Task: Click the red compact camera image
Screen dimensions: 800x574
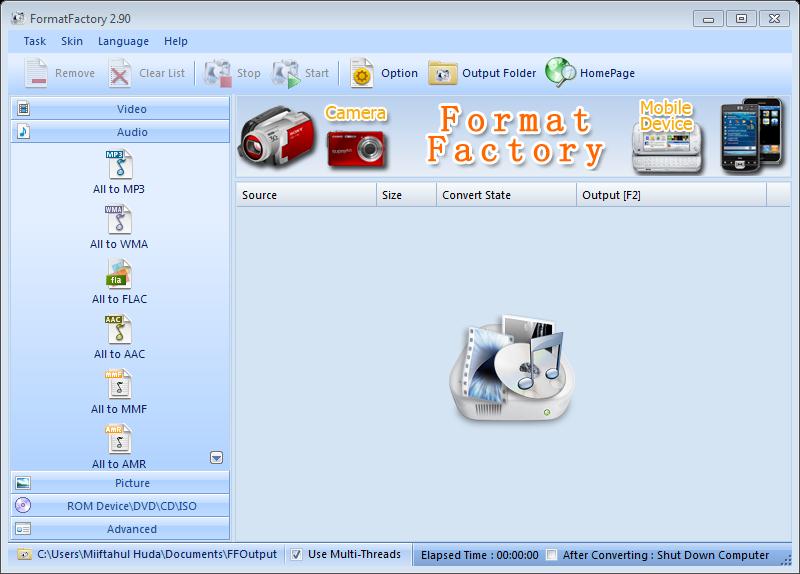Action: point(357,148)
